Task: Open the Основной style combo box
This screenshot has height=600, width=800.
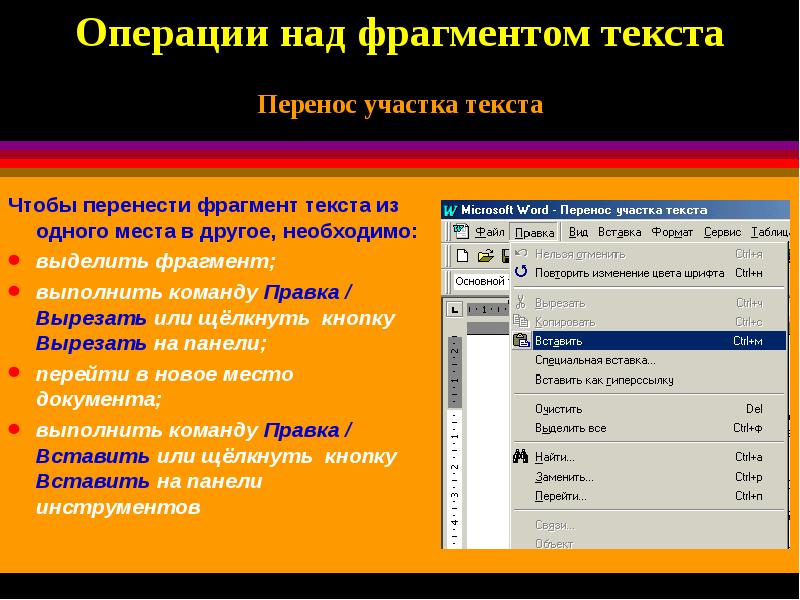Action: [x=482, y=281]
